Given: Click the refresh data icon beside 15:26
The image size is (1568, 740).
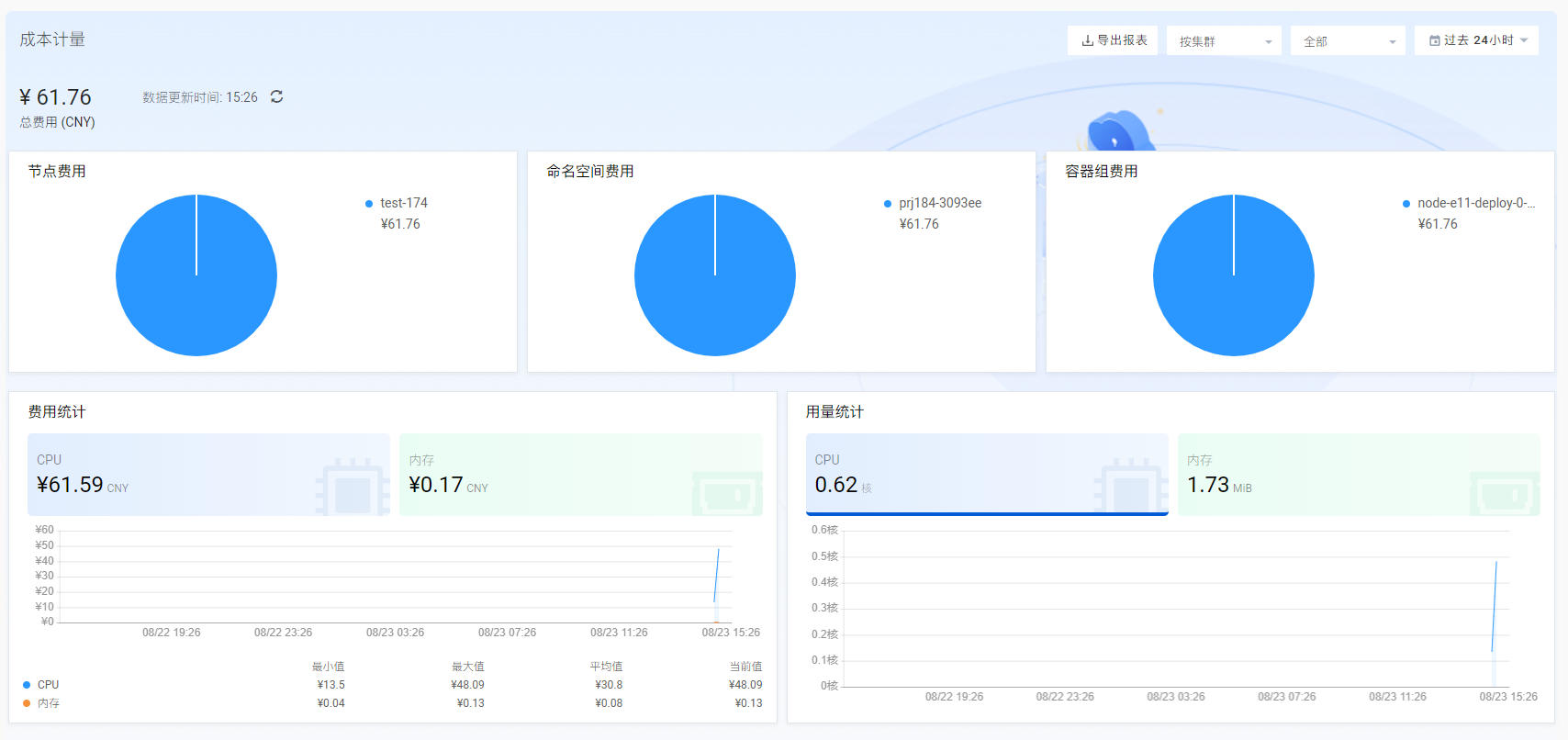Looking at the screenshot, I should (x=276, y=96).
